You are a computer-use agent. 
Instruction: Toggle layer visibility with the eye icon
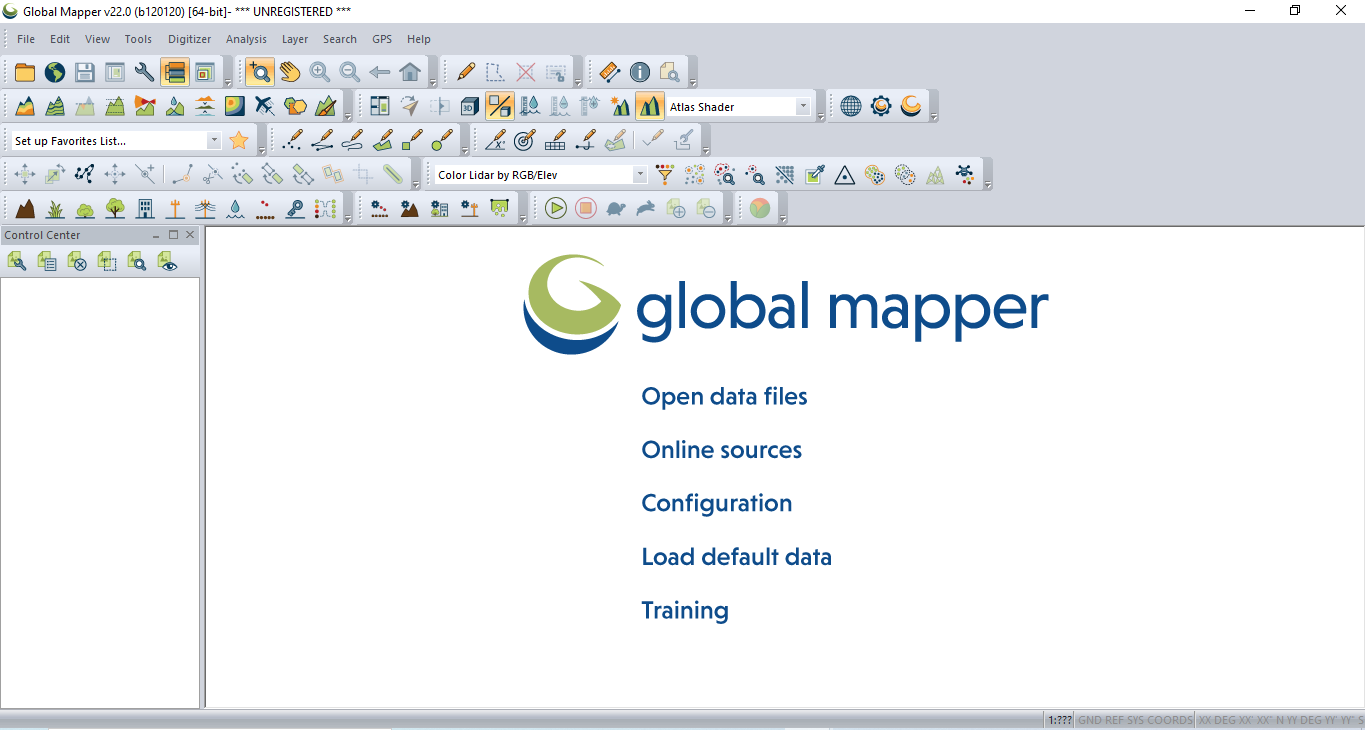tap(167, 262)
